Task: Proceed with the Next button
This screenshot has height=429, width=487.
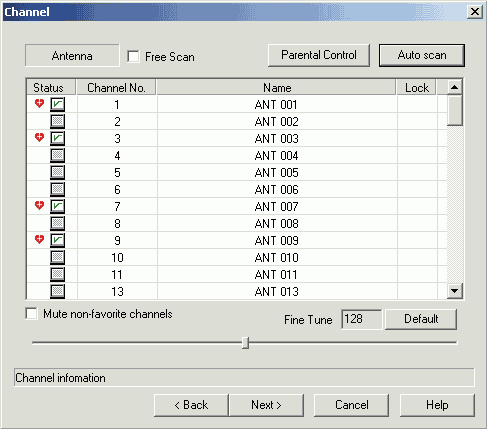Action: click(266, 405)
